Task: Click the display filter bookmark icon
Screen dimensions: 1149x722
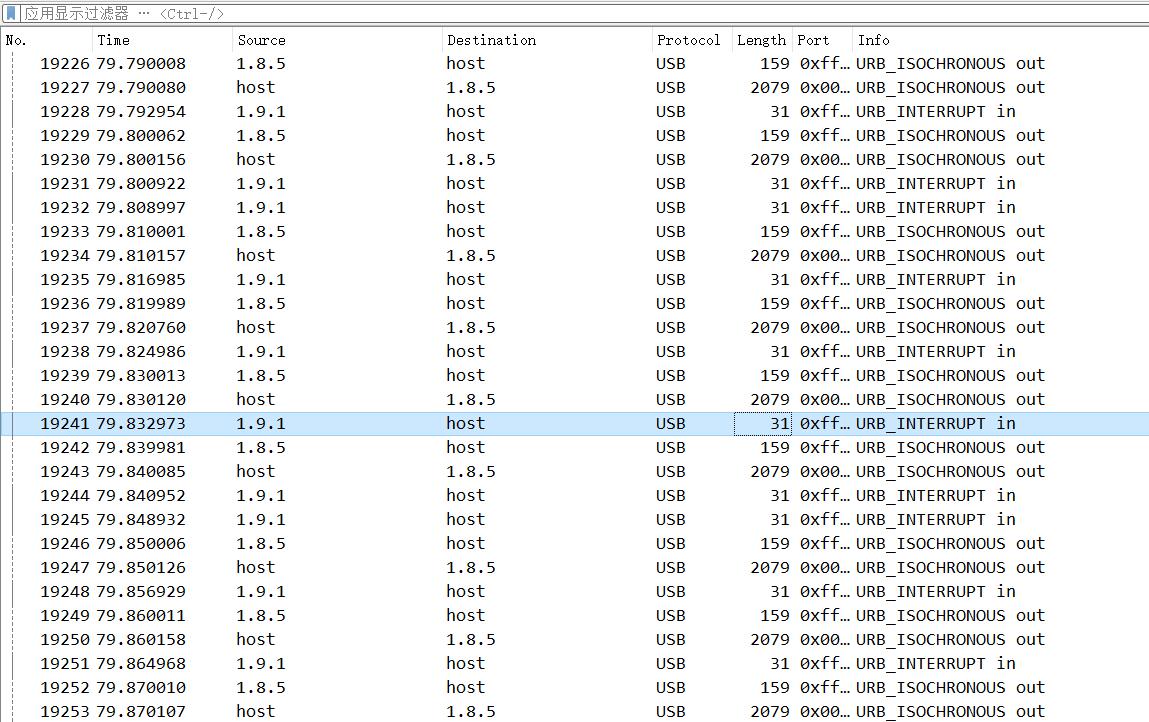Action: click(x=11, y=13)
